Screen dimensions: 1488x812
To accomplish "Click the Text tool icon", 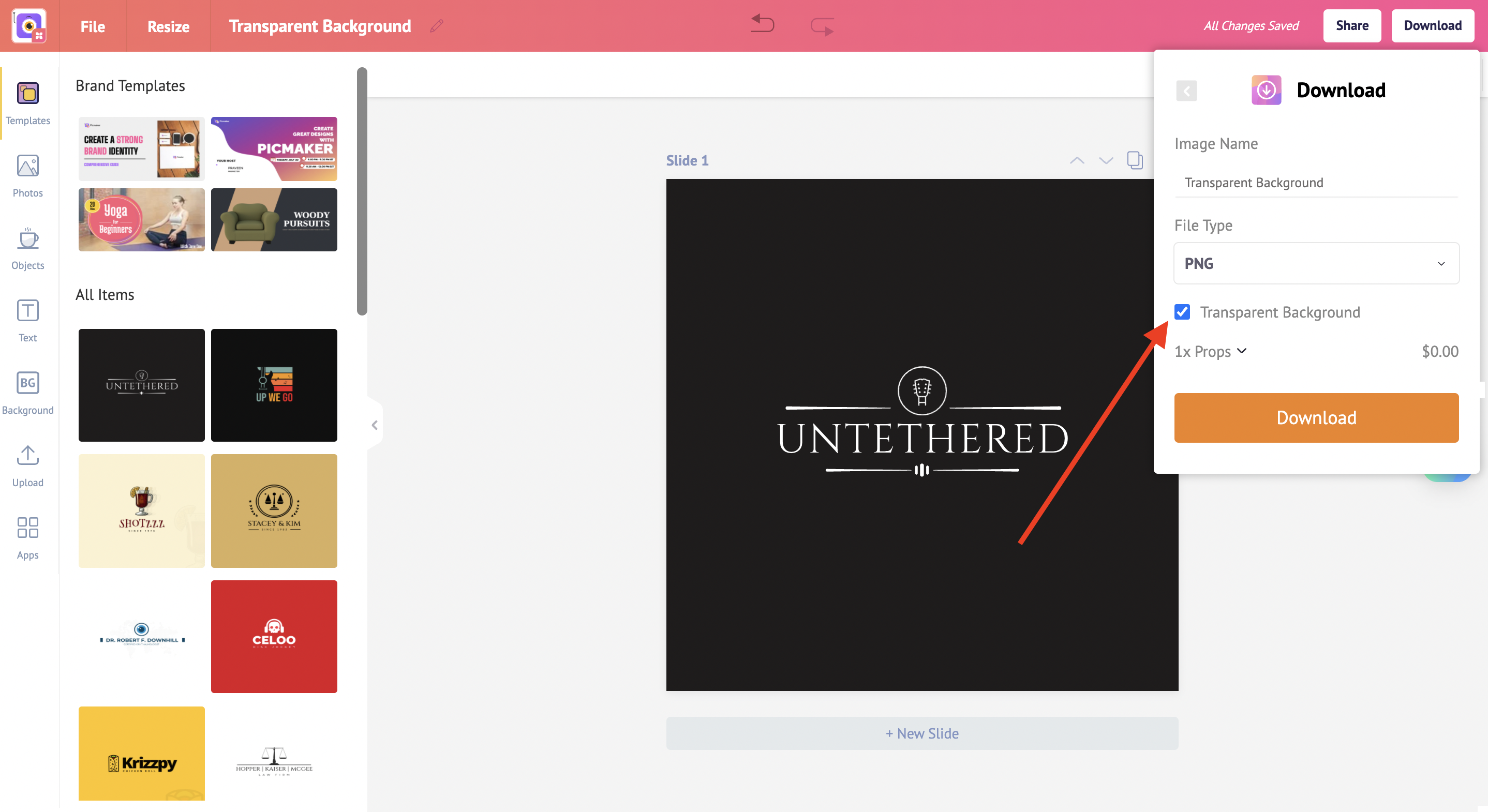I will pyautogui.click(x=27, y=320).
